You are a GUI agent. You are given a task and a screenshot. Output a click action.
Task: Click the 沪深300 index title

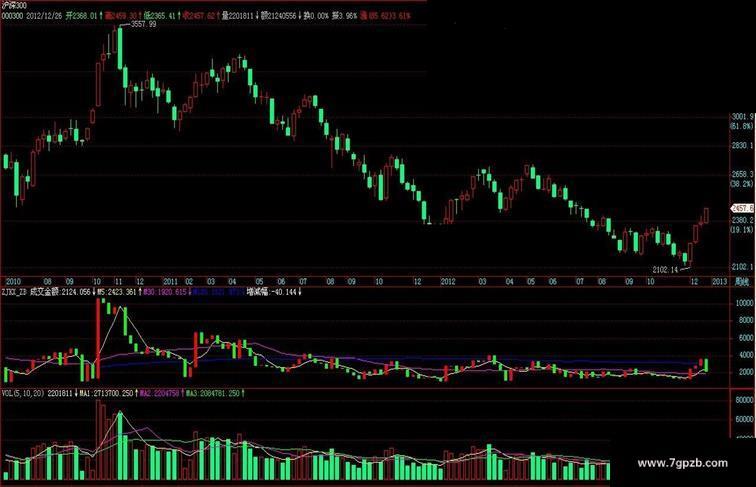(14, 6)
